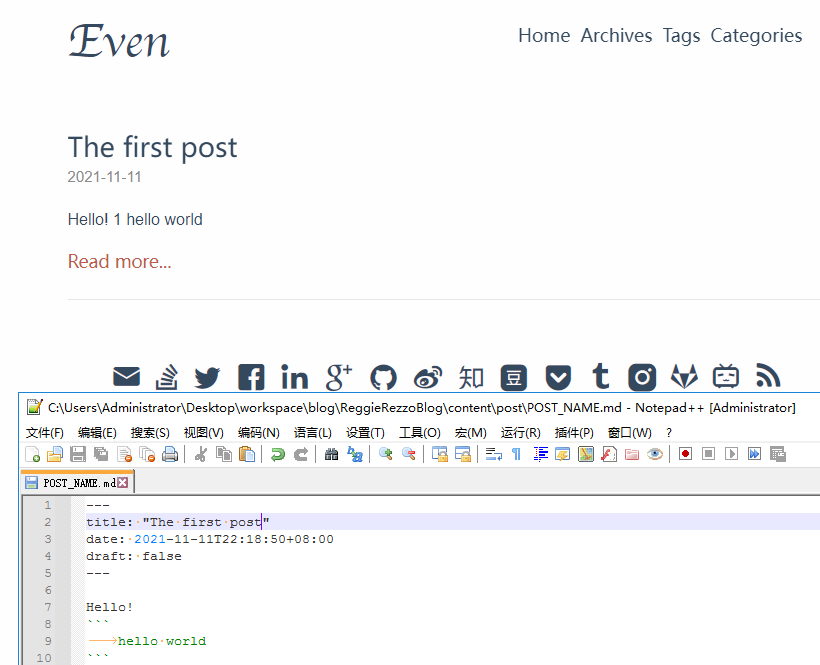Toggle show all characters pilcrow icon
This screenshot has height=665, width=820.
coord(517,454)
